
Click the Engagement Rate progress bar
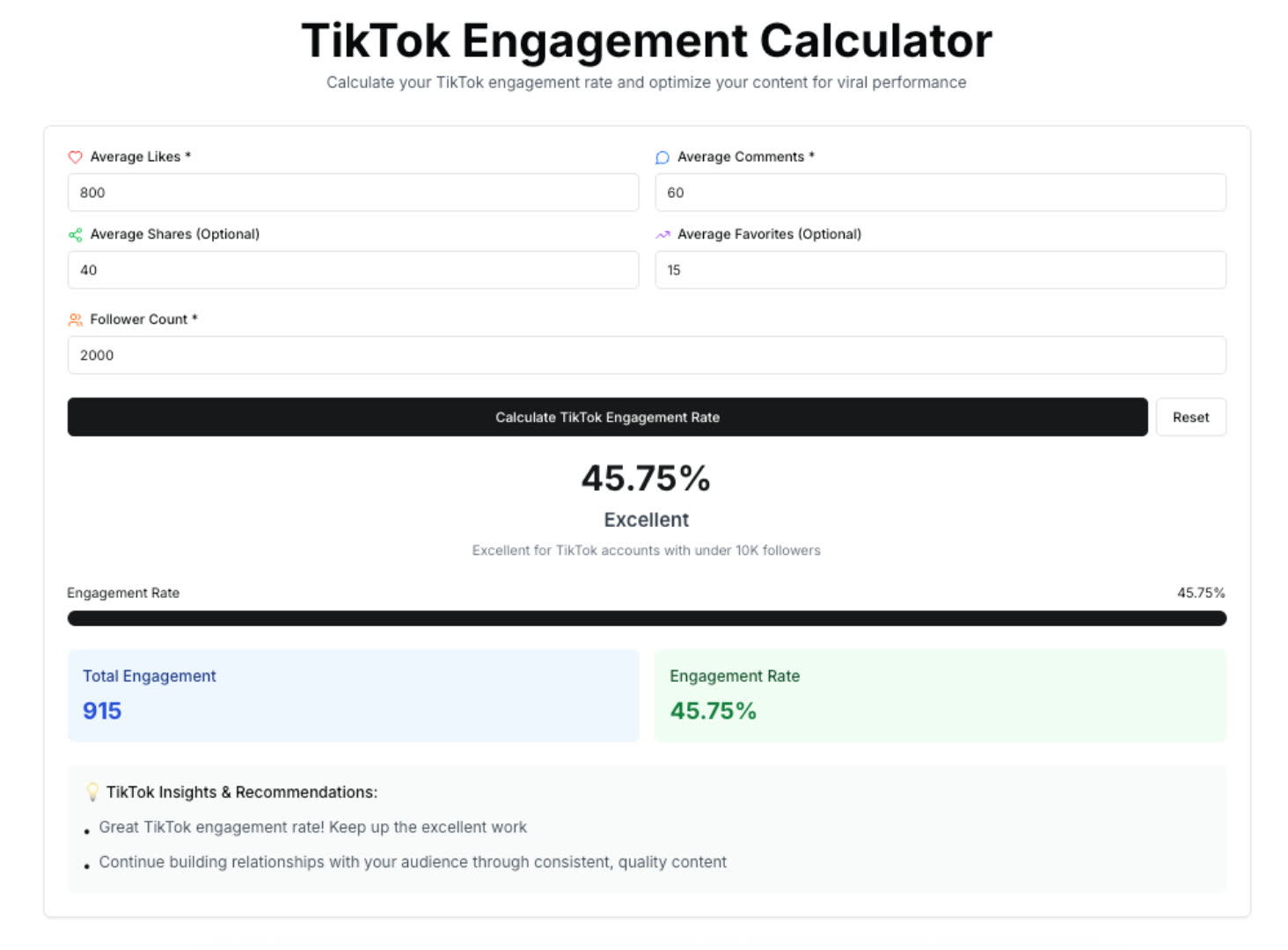[x=646, y=618]
